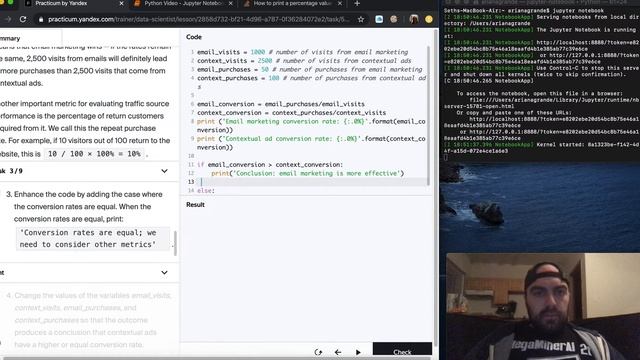
Task: Open the Summary tab in the lesson panel
Action: [x=10, y=38]
